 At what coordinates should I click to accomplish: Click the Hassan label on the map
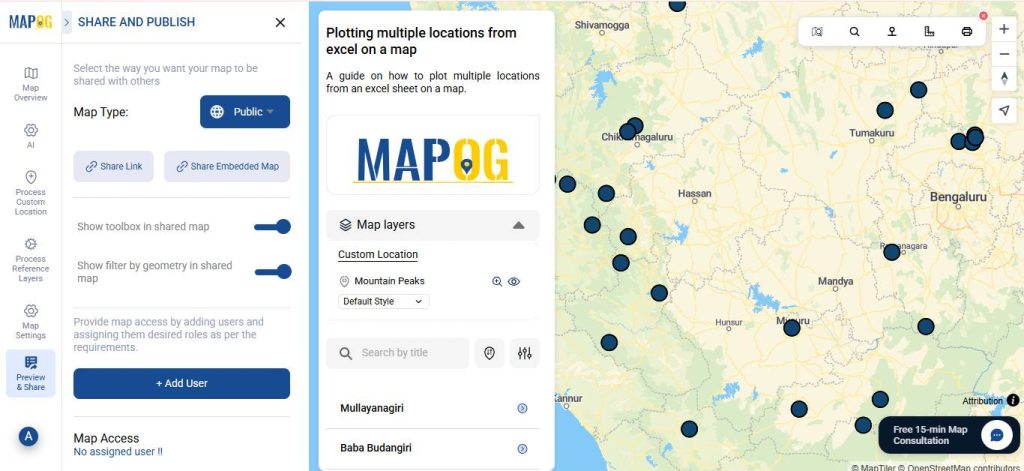point(694,193)
